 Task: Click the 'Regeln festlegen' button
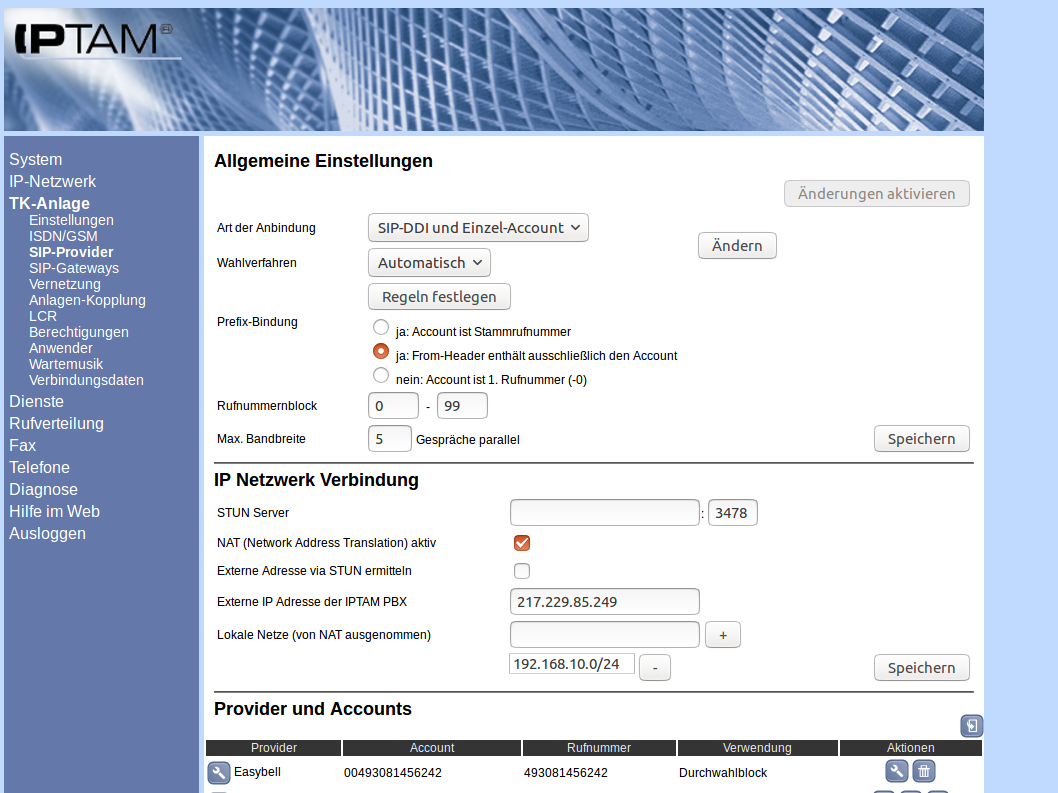coord(439,297)
